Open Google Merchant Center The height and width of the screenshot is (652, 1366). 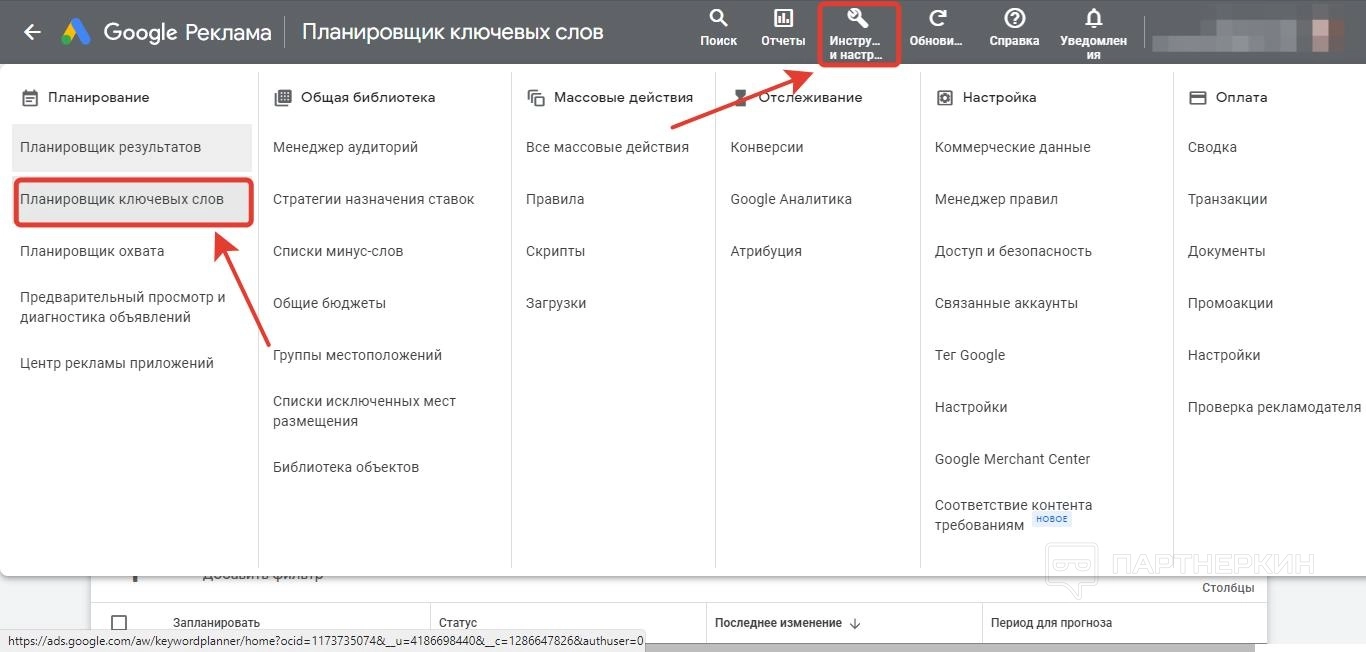(x=1013, y=459)
